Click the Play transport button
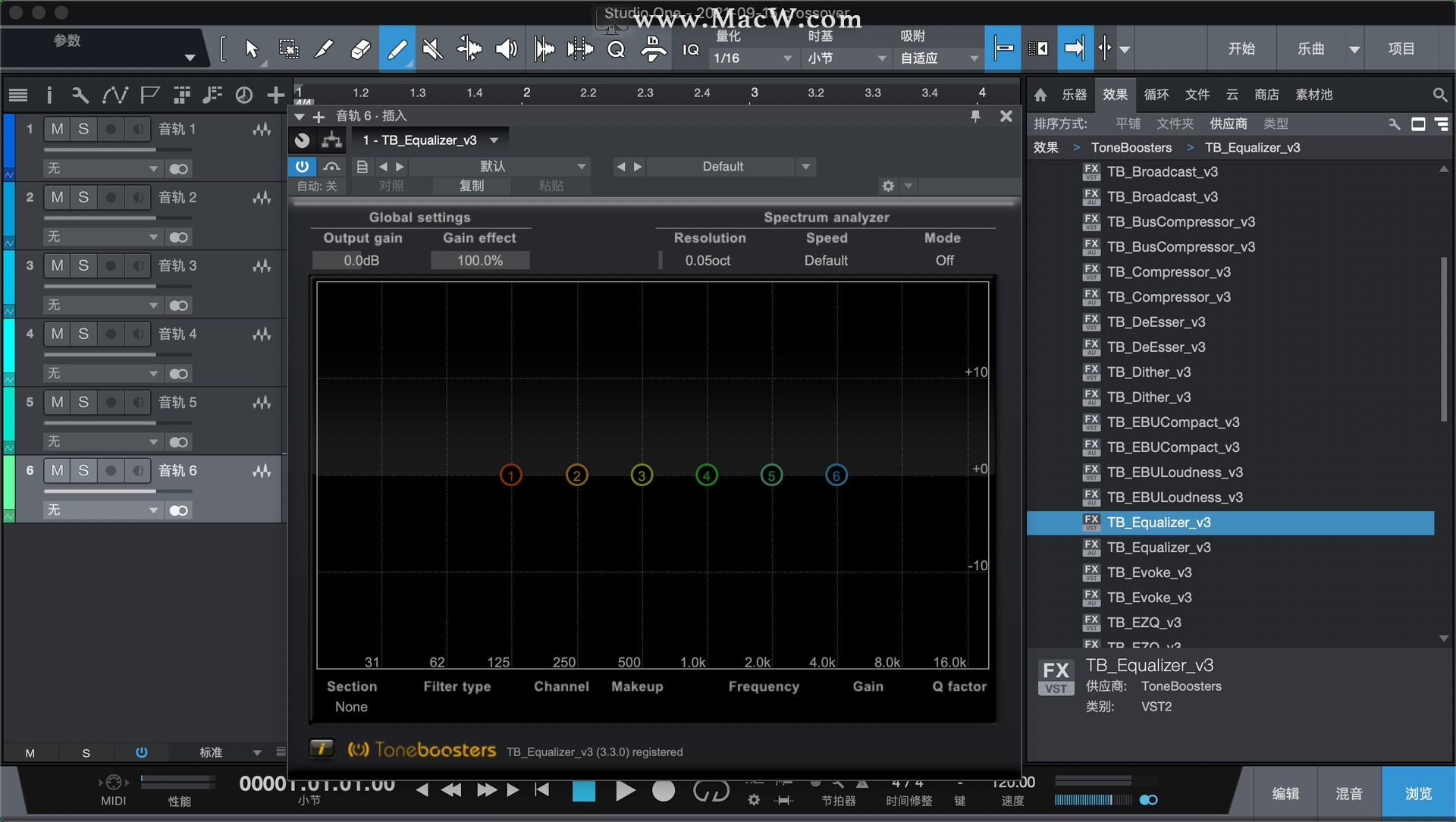The width and height of the screenshot is (1456, 822). [x=625, y=791]
